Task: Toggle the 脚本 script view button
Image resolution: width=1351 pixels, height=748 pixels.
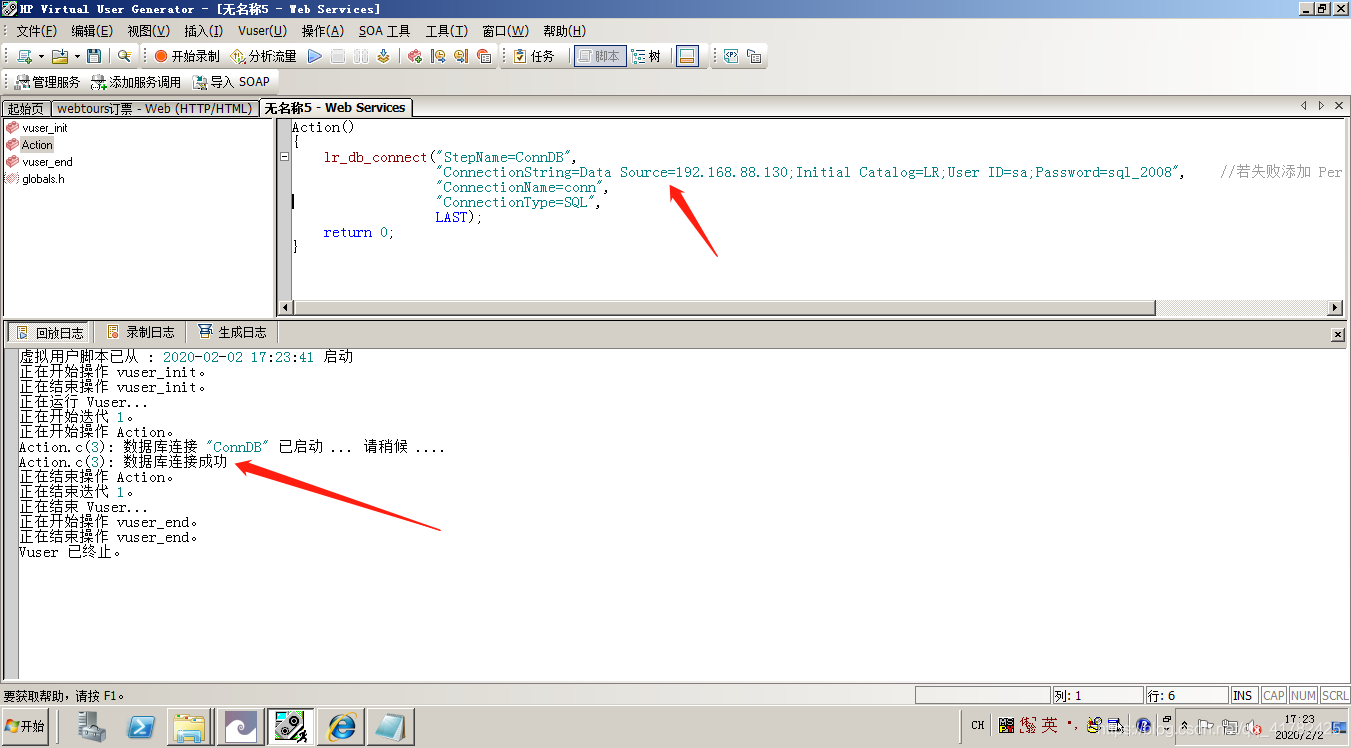Action: point(600,56)
